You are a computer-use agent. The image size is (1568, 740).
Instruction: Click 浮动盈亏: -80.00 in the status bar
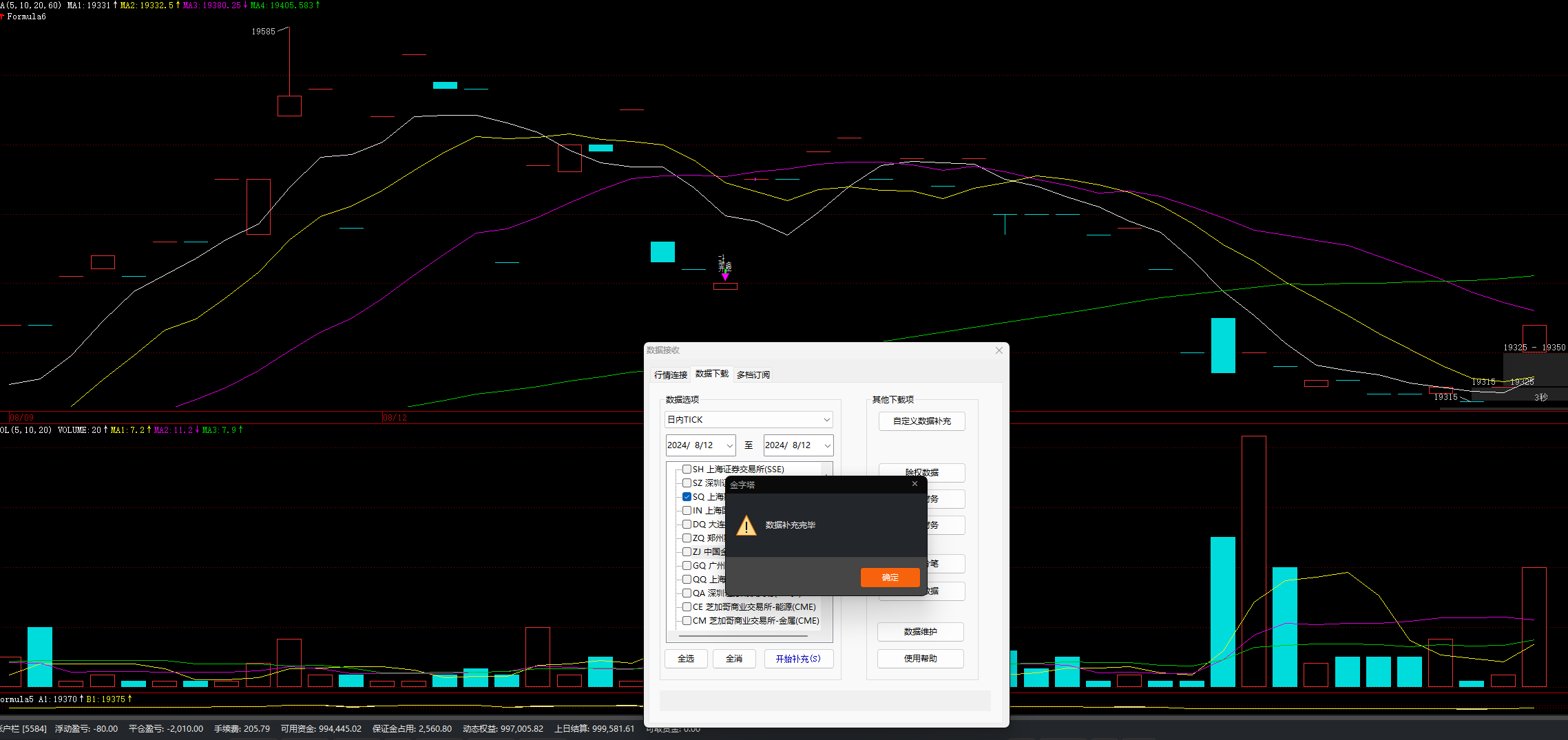[x=86, y=729]
